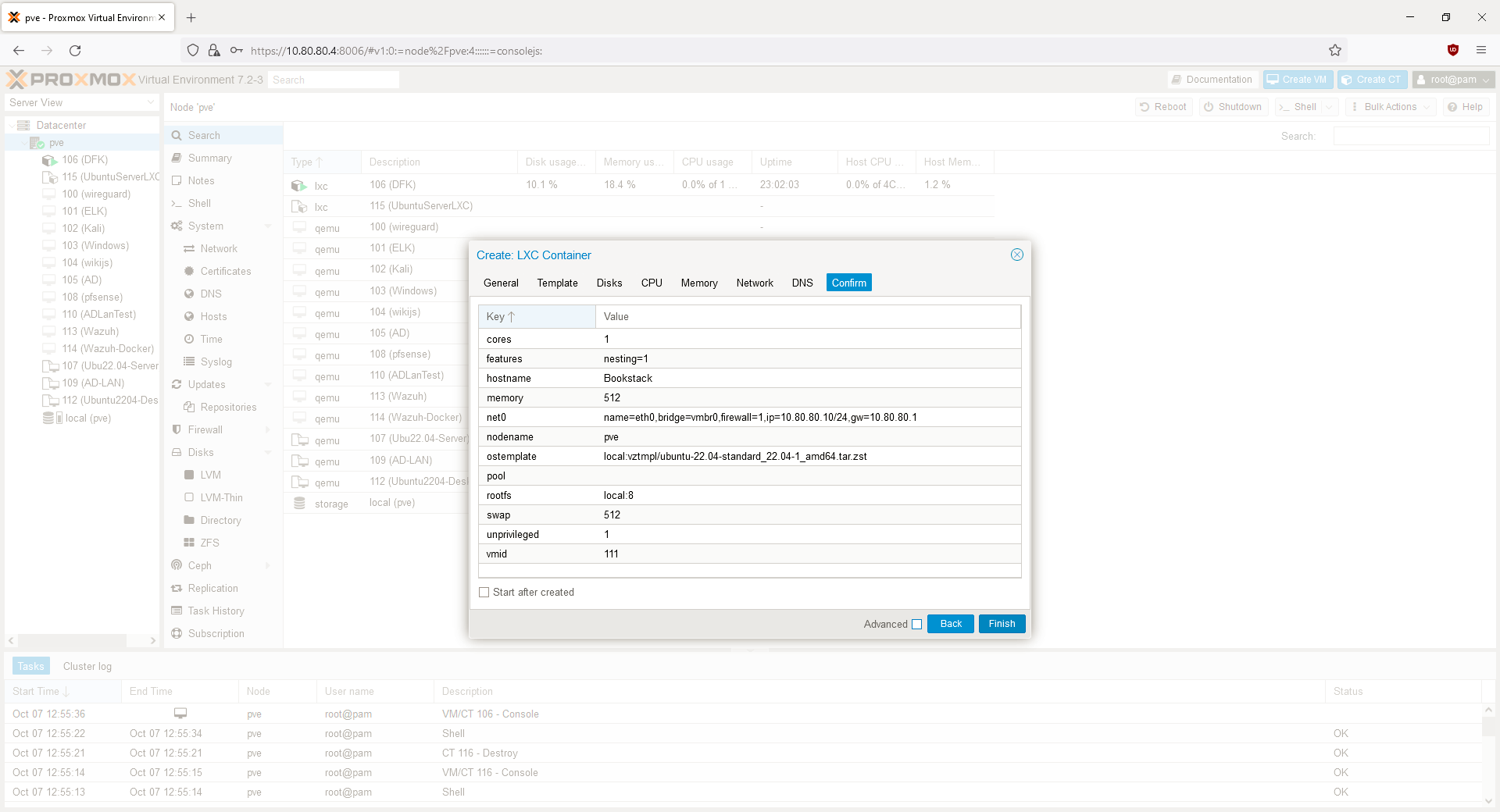Open Task History for the node
The width and height of the screenshot is (1500, 812).
[x=216, y=611]
